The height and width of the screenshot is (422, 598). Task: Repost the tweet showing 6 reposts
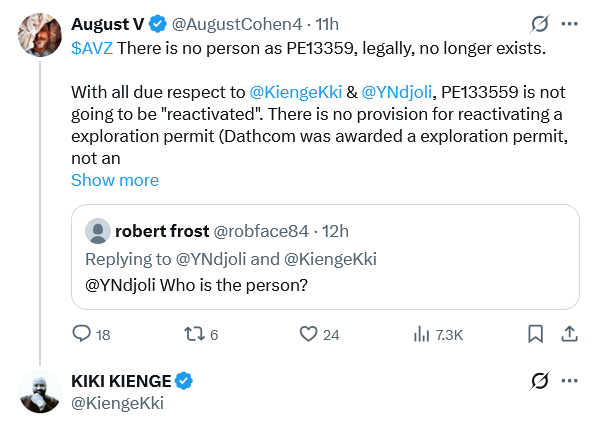193,334
